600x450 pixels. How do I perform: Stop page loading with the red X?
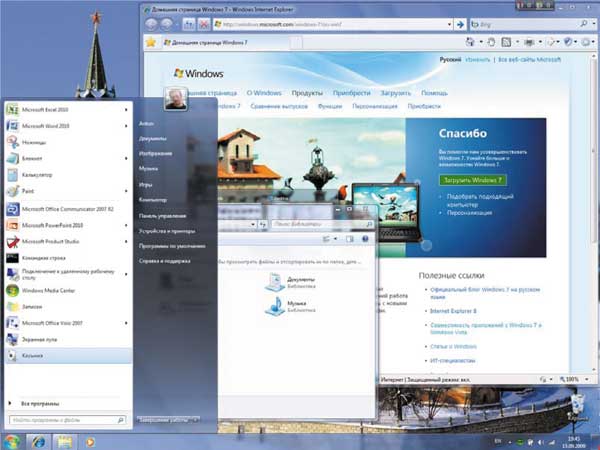click(204, 24)
